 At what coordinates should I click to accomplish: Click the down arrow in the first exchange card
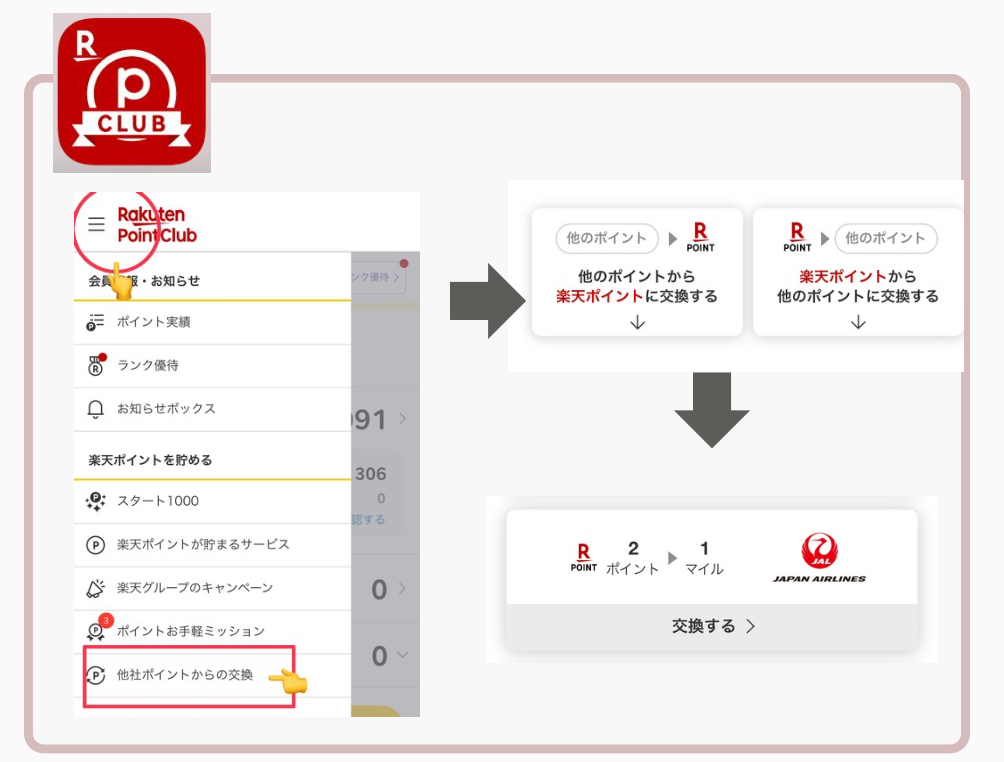[637, 322]
